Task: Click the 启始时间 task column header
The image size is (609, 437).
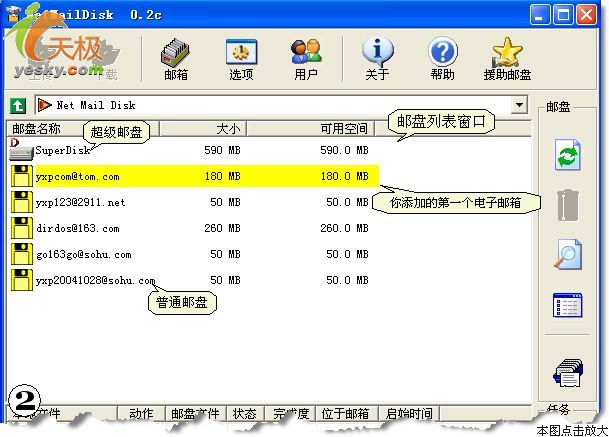Action: tap(409, 414)
